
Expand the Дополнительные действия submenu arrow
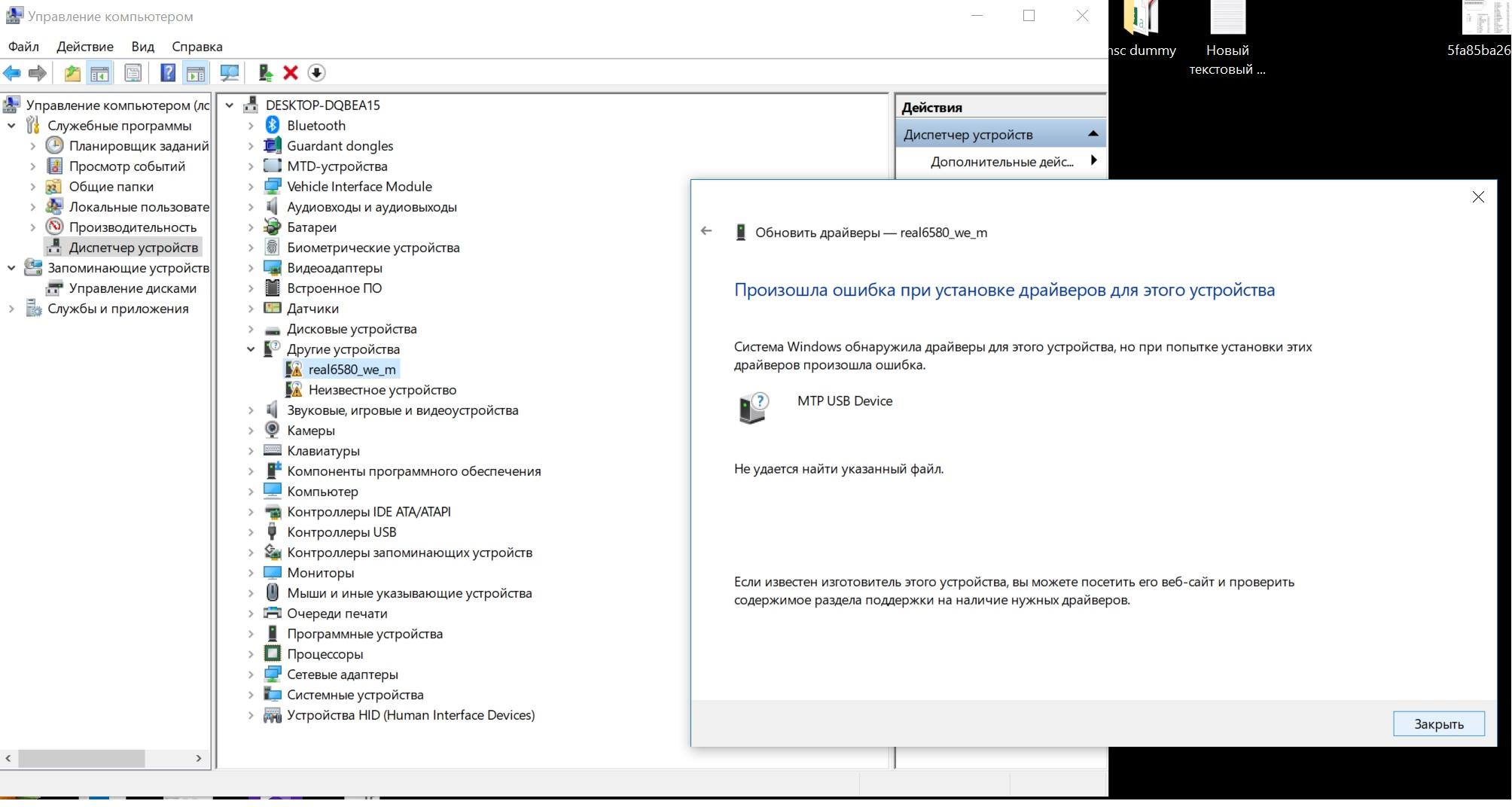coord(1093,160)
